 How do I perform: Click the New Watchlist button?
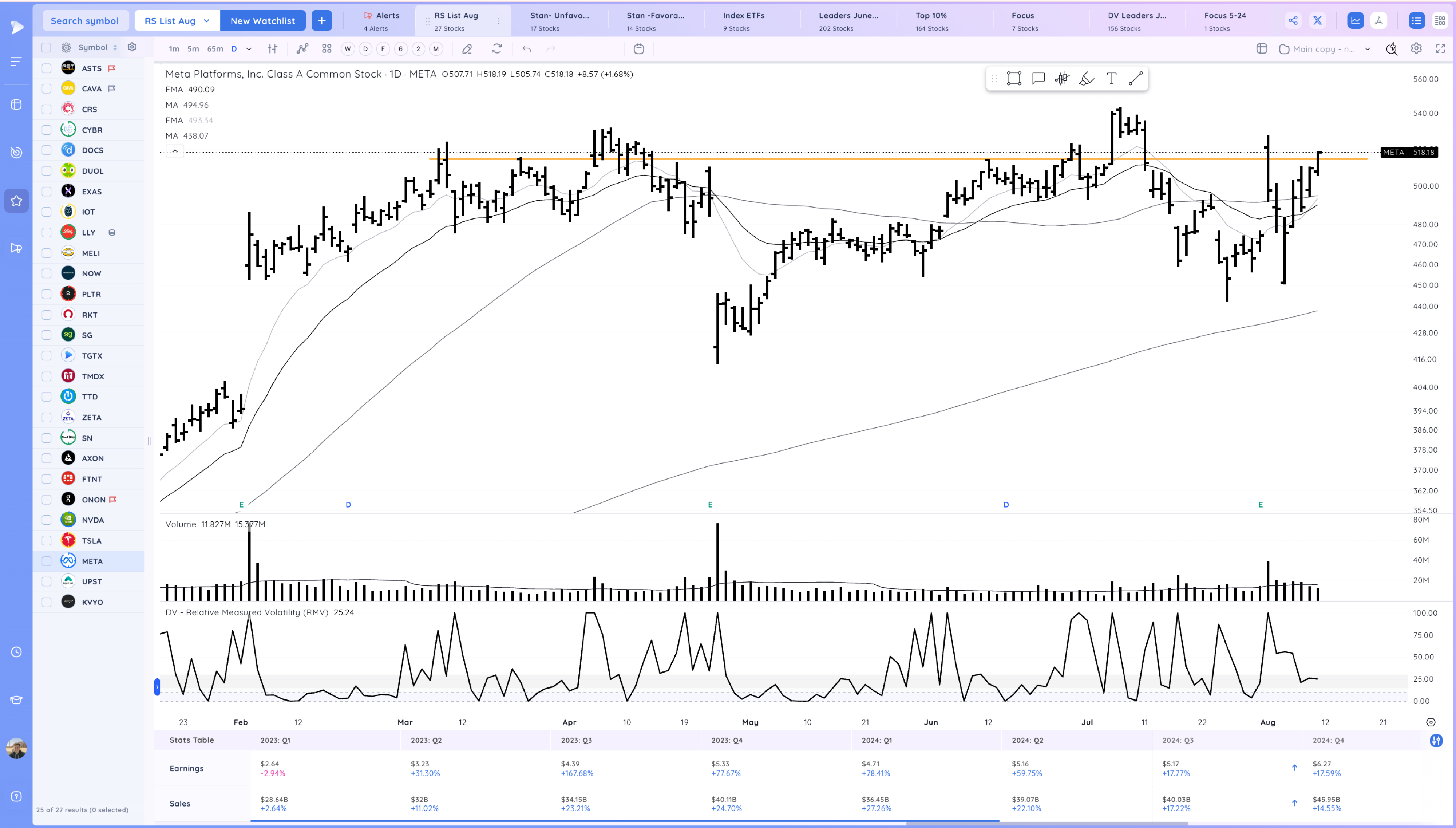tap(262, 21)
